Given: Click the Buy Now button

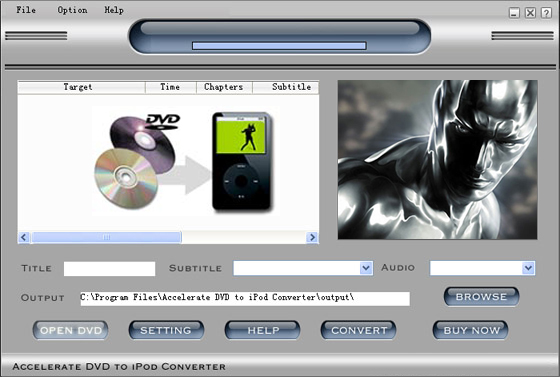Looking at the screenshot, I should point(471,330).
